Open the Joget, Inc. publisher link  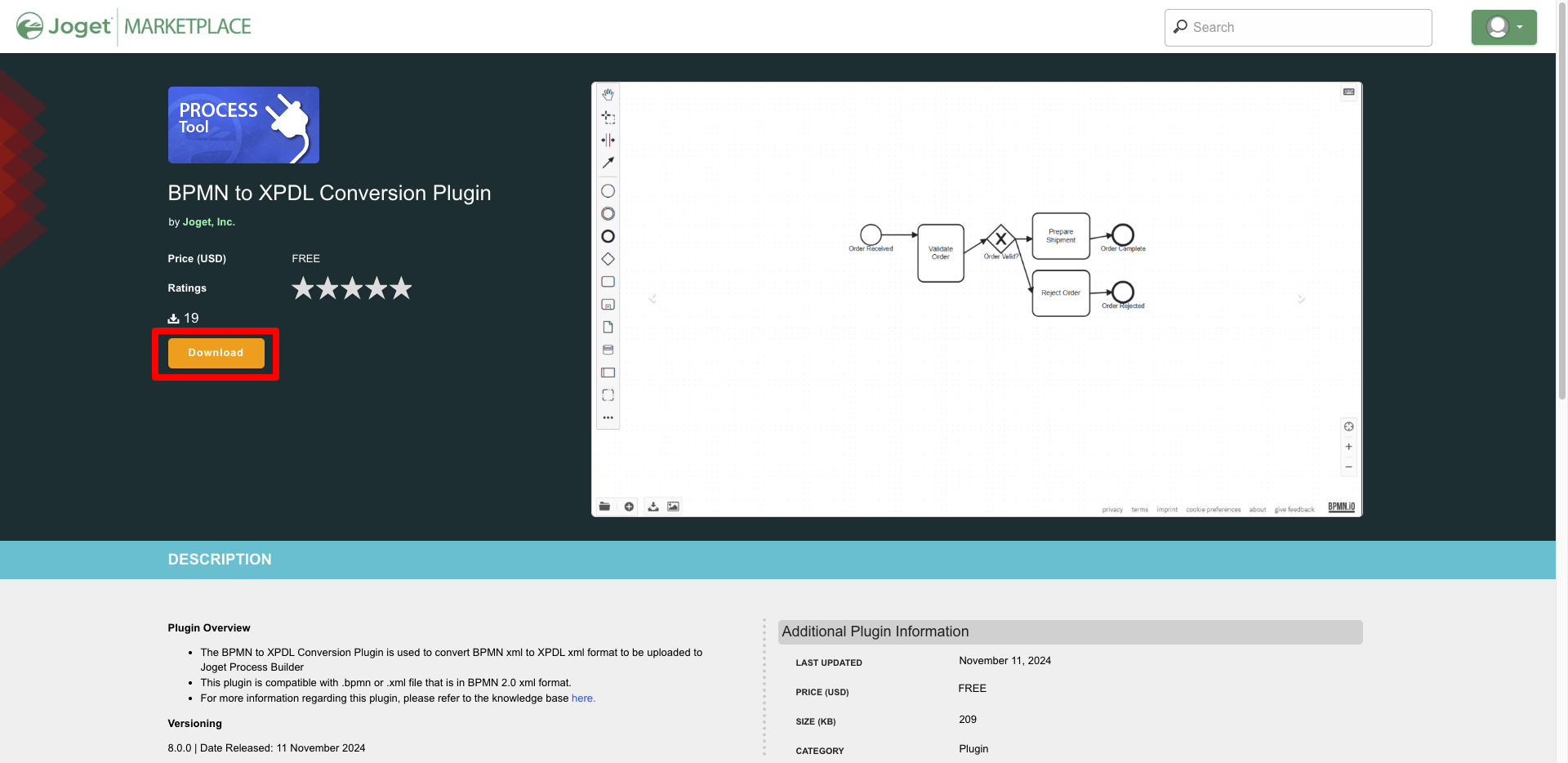208,222
